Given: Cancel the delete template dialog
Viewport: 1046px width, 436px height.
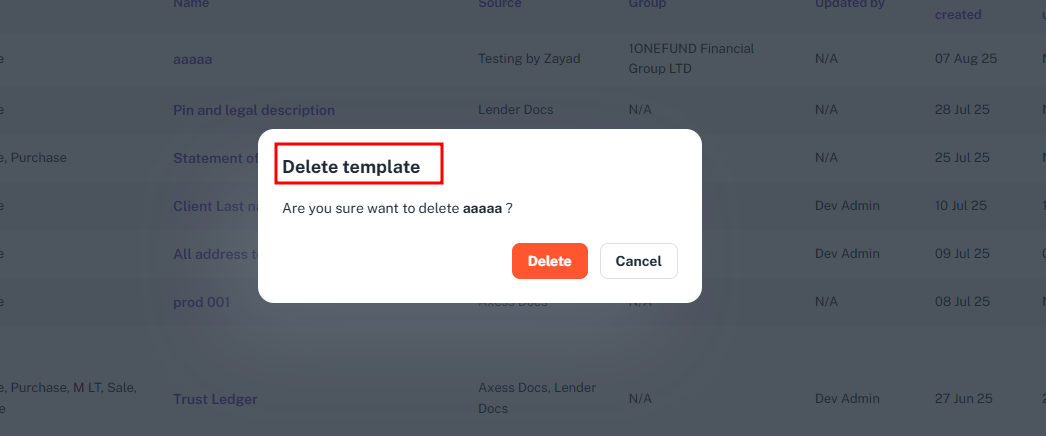Looking at the screenshot, I should pyautogui.click(x=638, y=261).
